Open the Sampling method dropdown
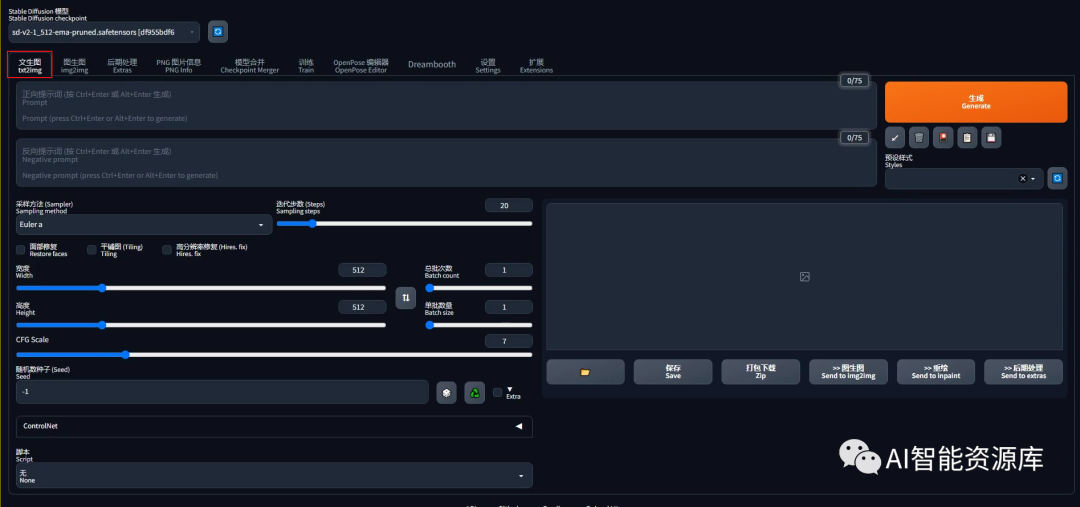The height and width of the screenshot is (507, 1080). tap(144, 225)
